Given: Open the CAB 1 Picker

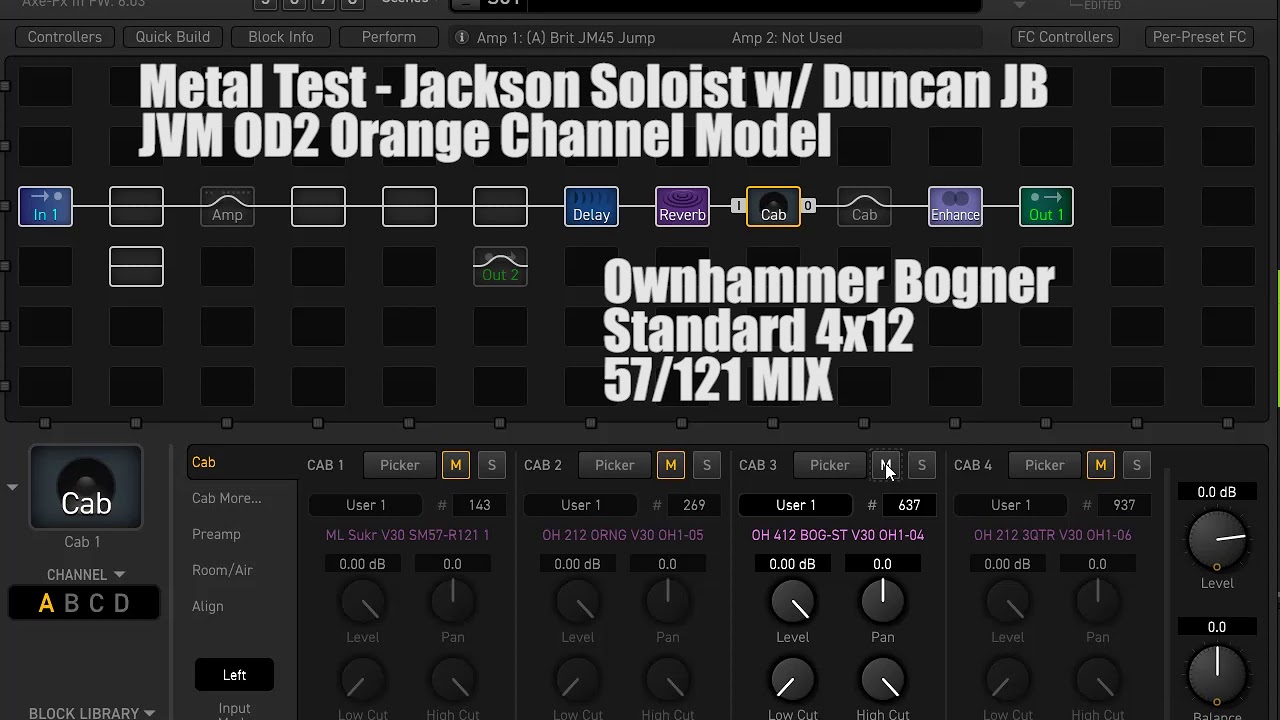Looking at the screenshot, I should coord(400,465).
